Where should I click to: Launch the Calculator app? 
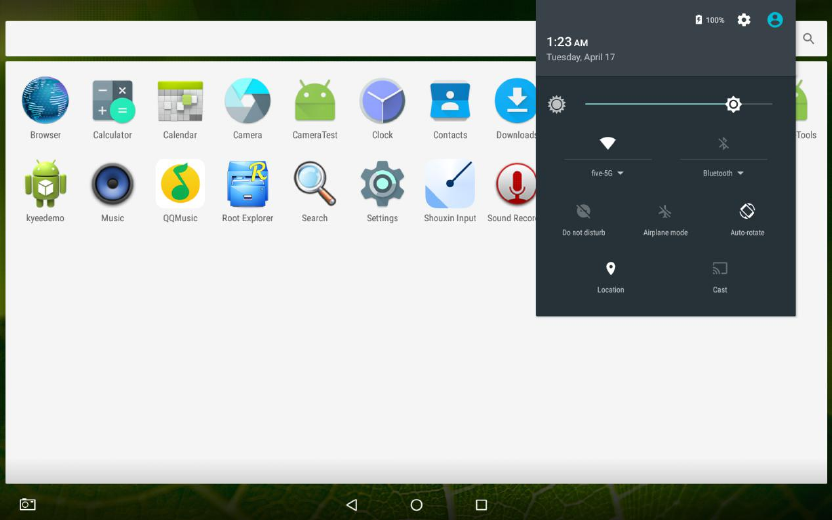coord(112,101)
